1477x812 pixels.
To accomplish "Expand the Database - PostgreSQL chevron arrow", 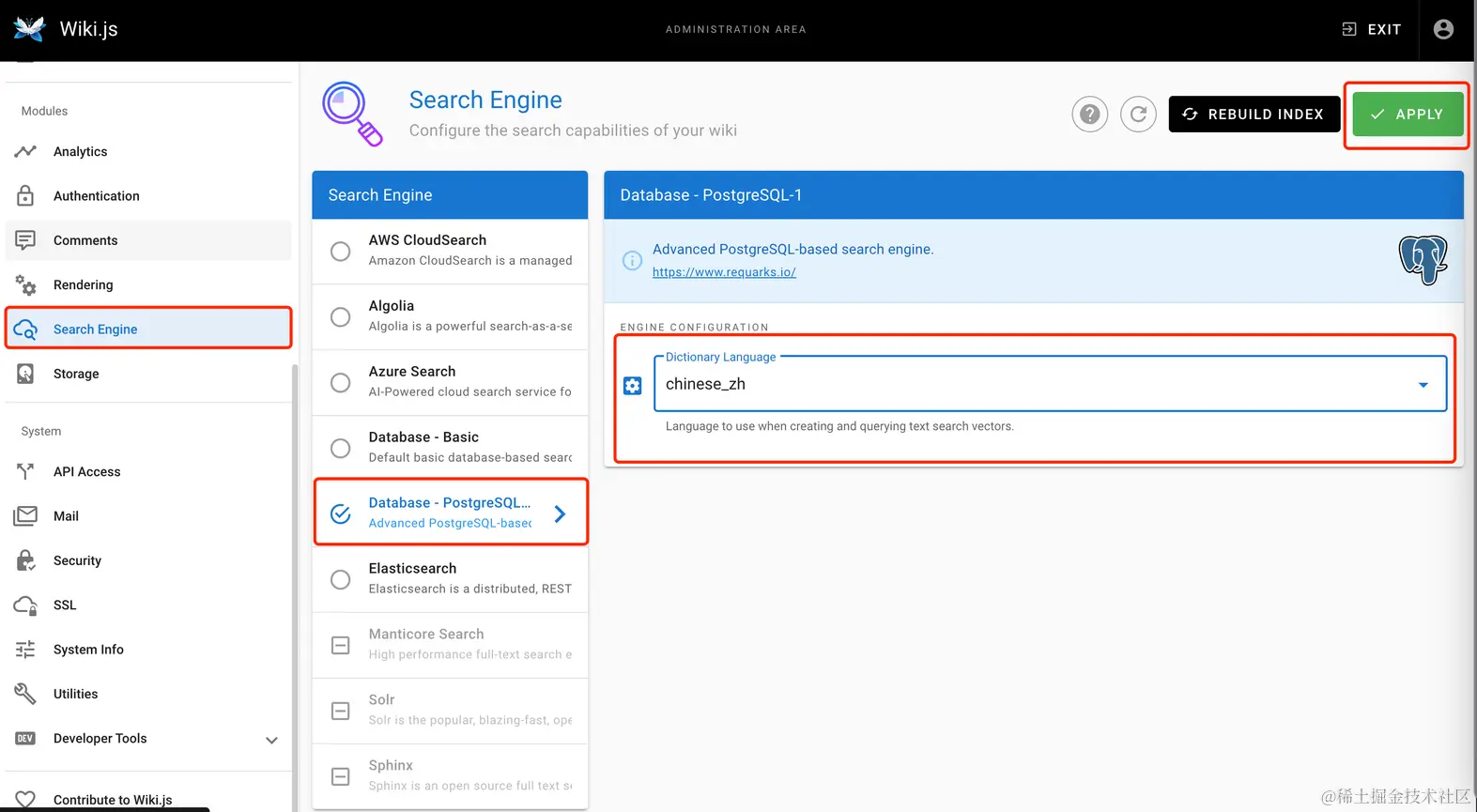I will point(560,513).
